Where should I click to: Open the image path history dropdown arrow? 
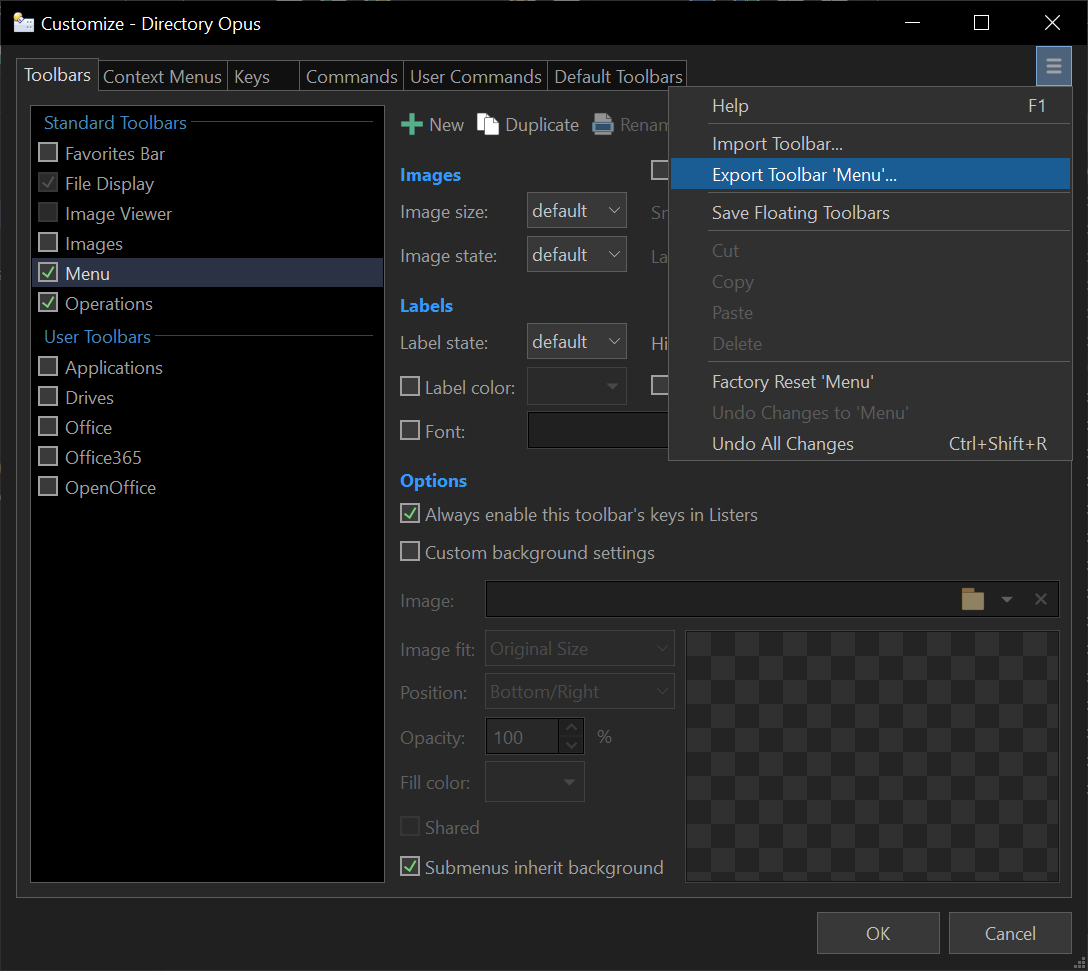pyautogui.click(x=1007, y=599)
